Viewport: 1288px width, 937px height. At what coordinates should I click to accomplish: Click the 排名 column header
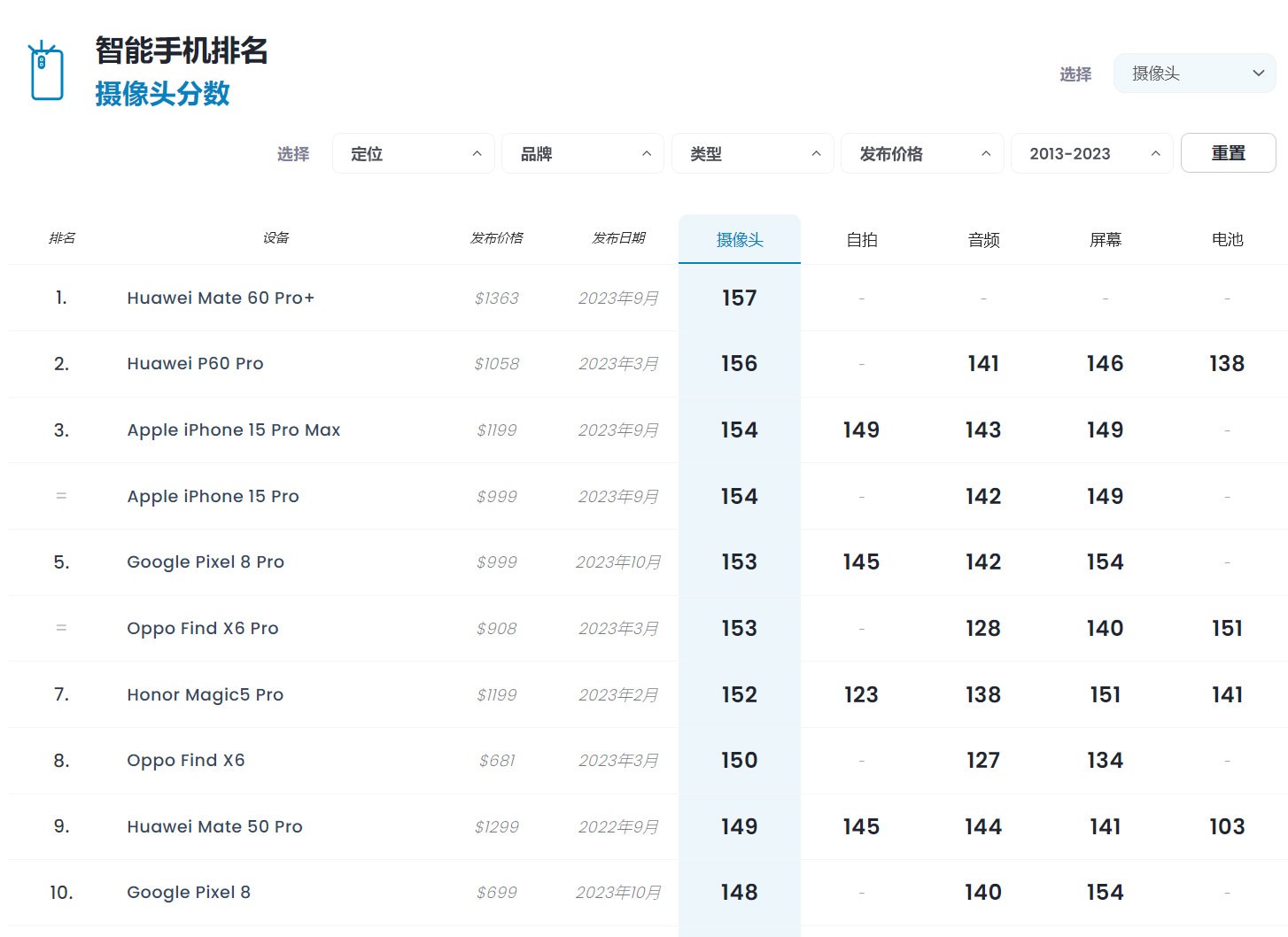click(x=62, y=238)
